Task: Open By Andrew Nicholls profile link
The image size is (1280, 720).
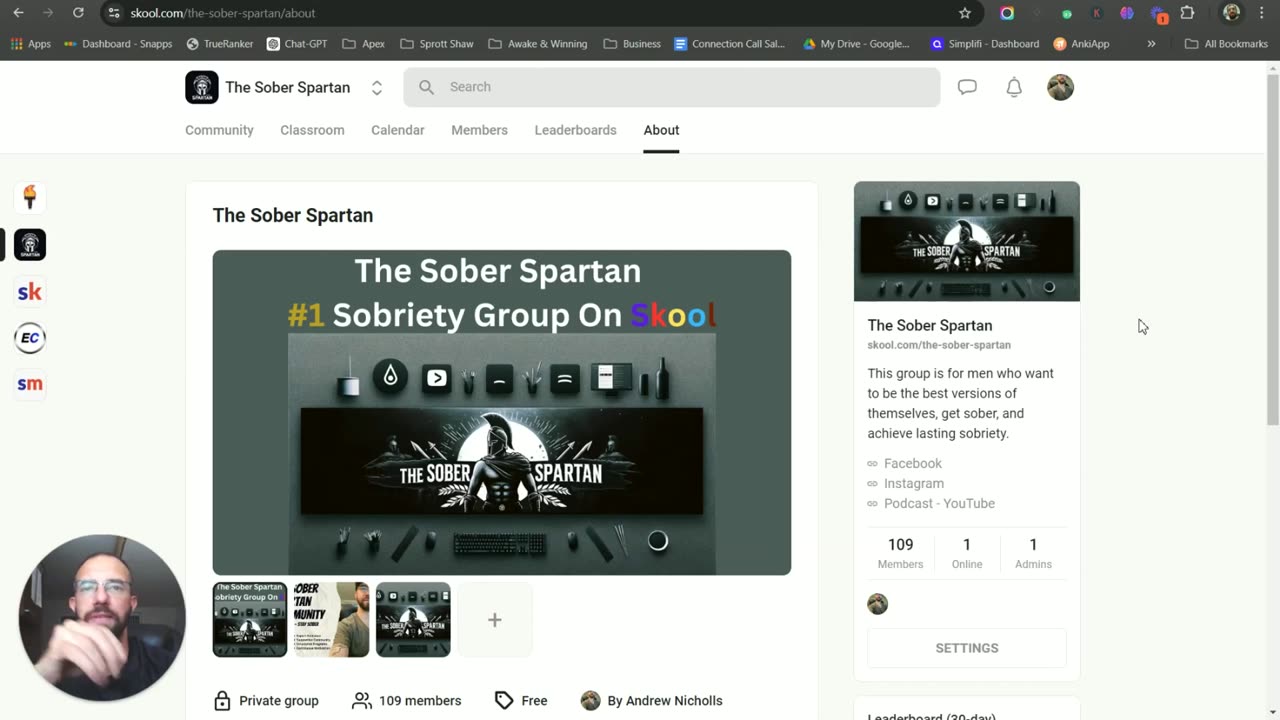Action: coord(651,701)
